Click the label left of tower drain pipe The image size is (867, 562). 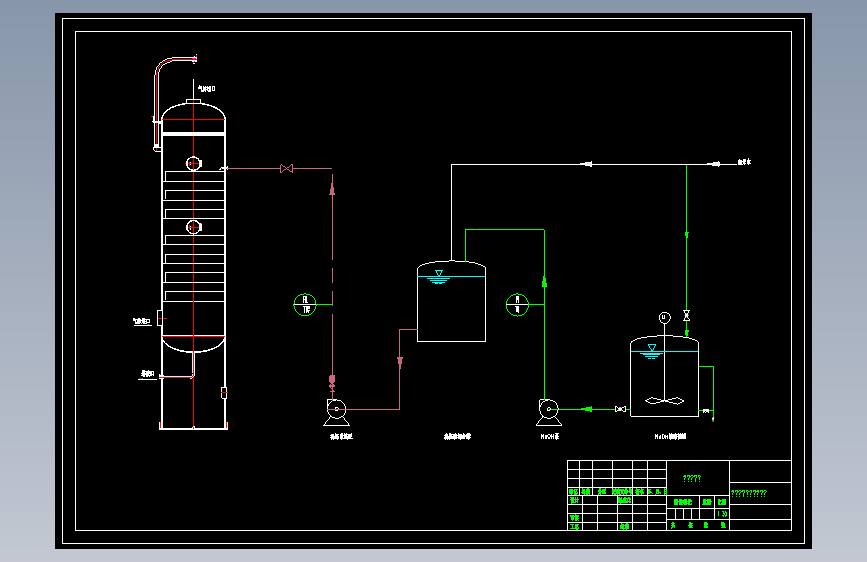click(147, 374)
